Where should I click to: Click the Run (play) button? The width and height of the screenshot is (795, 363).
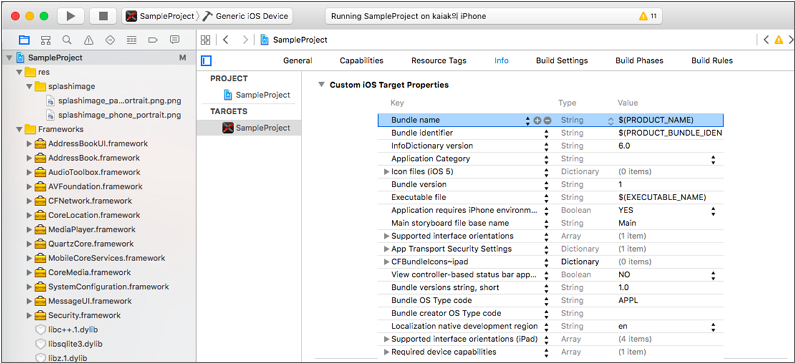tap(70, 16)
